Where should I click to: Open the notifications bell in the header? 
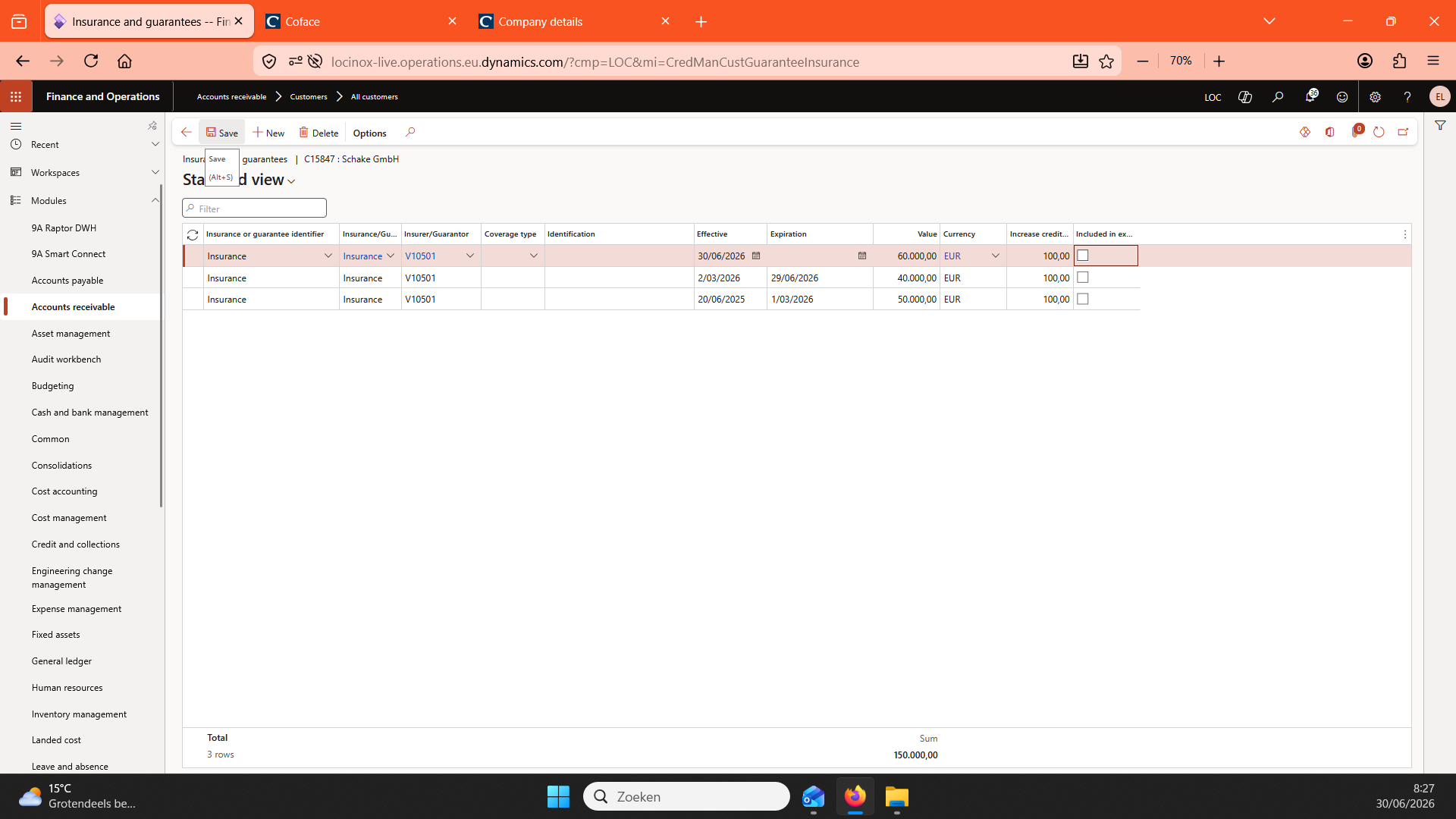tap(1310, 96)
